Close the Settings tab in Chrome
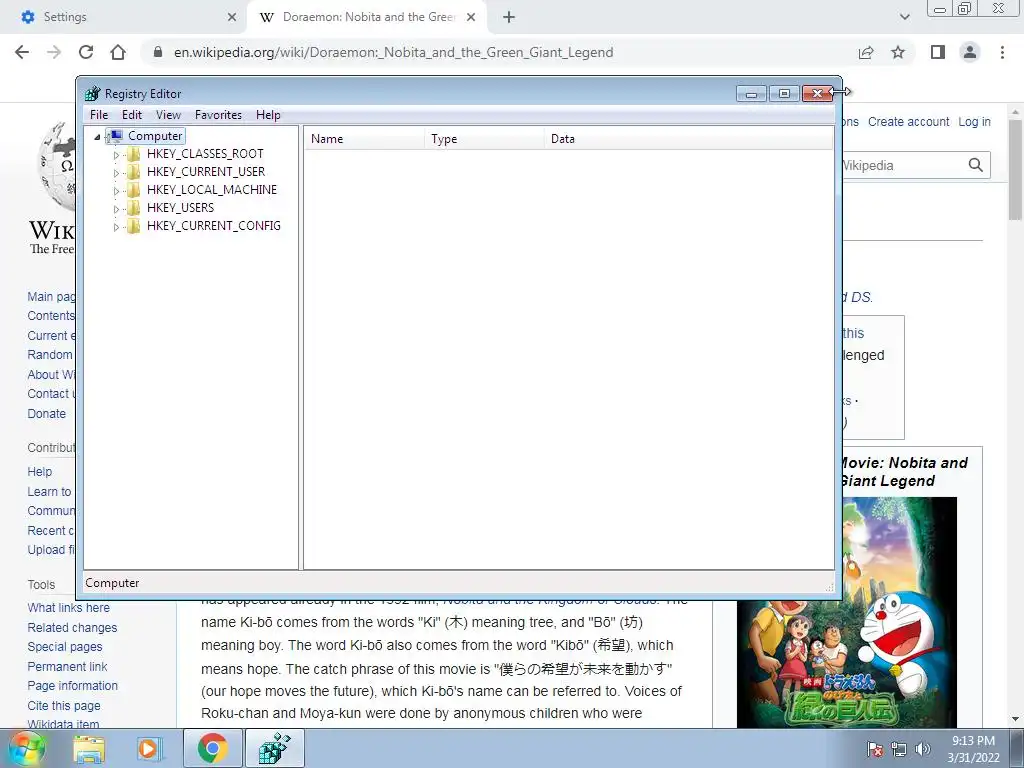The image size is (1024, 768). click(232, 18)
